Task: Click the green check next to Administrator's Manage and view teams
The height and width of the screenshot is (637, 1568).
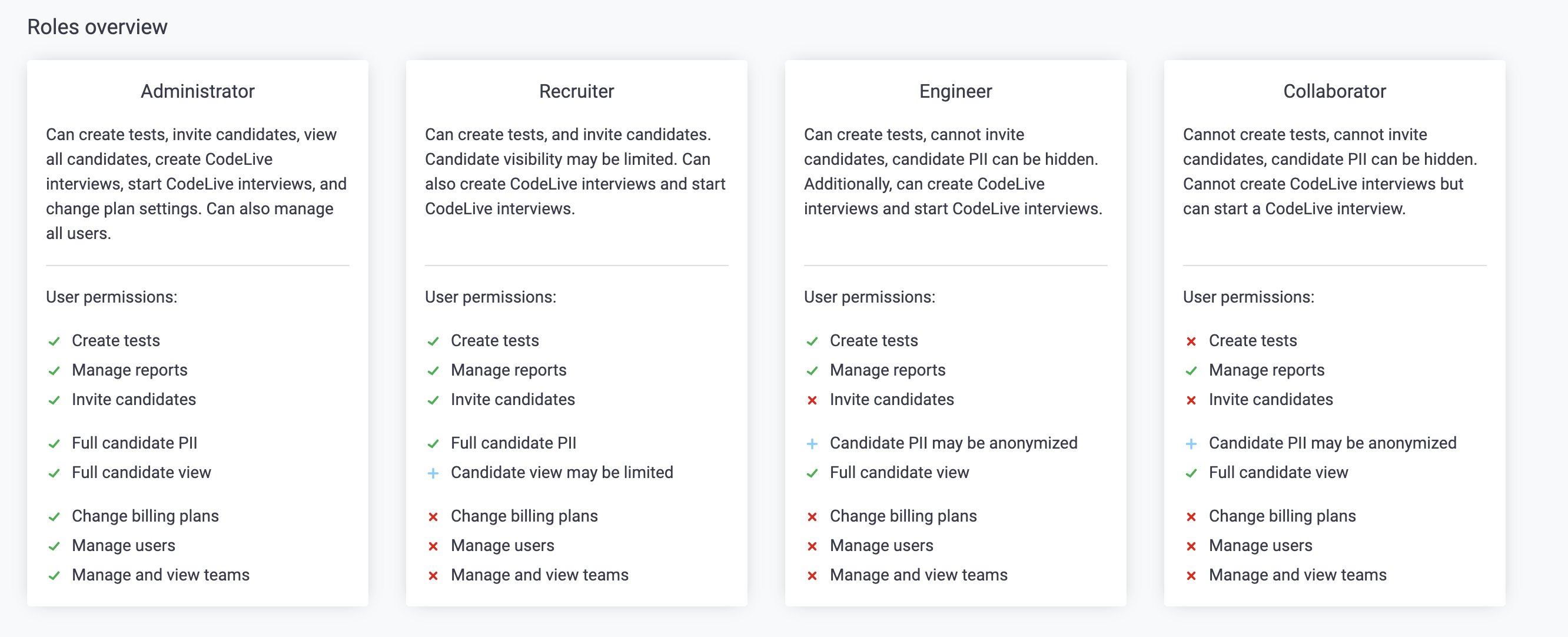Action: click(x=54, y=576)
